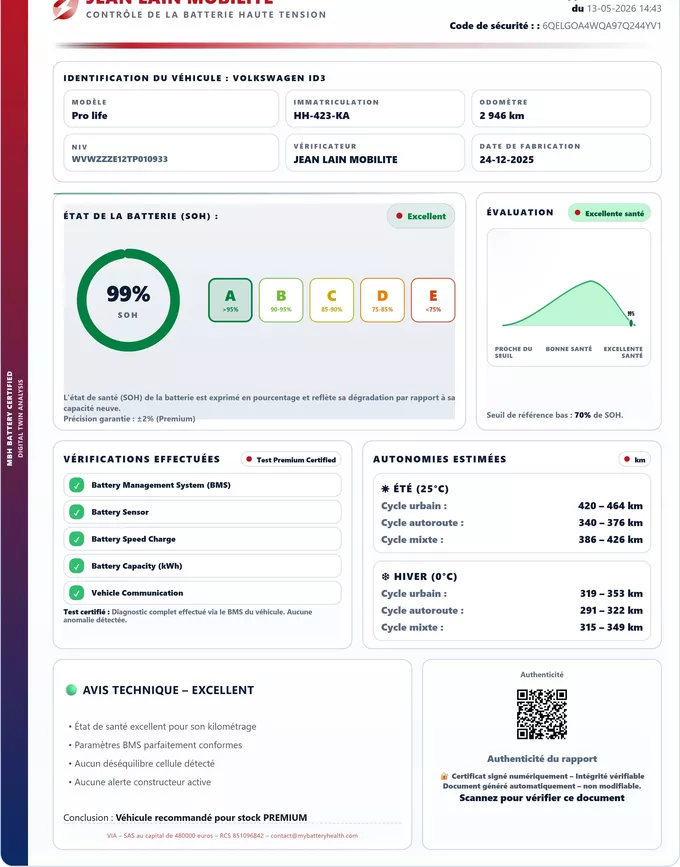Click Aucun déséquilibre cellule détecté bullet

coord(142,764)
